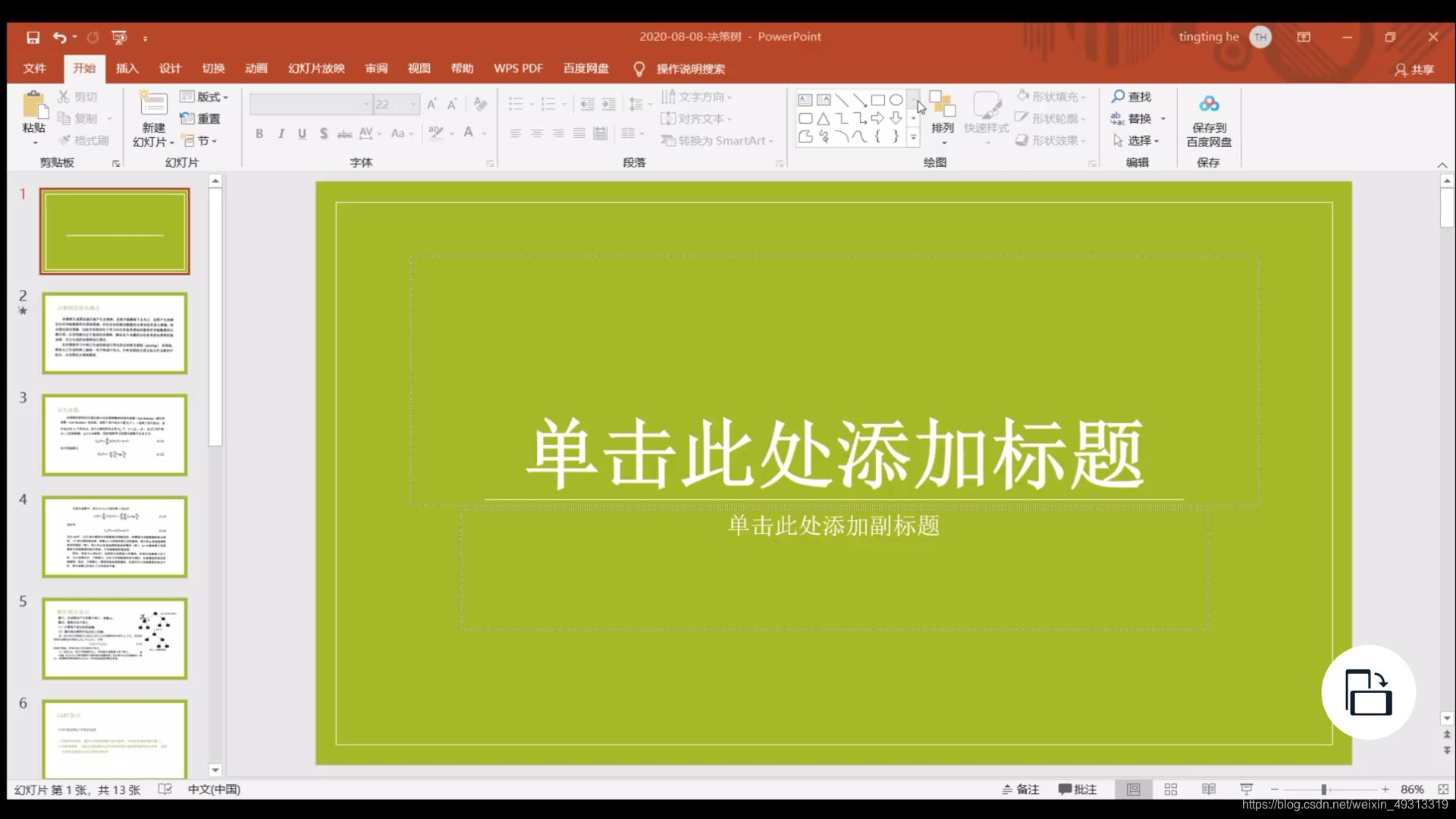Click the New Slide icon
Screen dimensions: 1456x819
pos(153,105)
